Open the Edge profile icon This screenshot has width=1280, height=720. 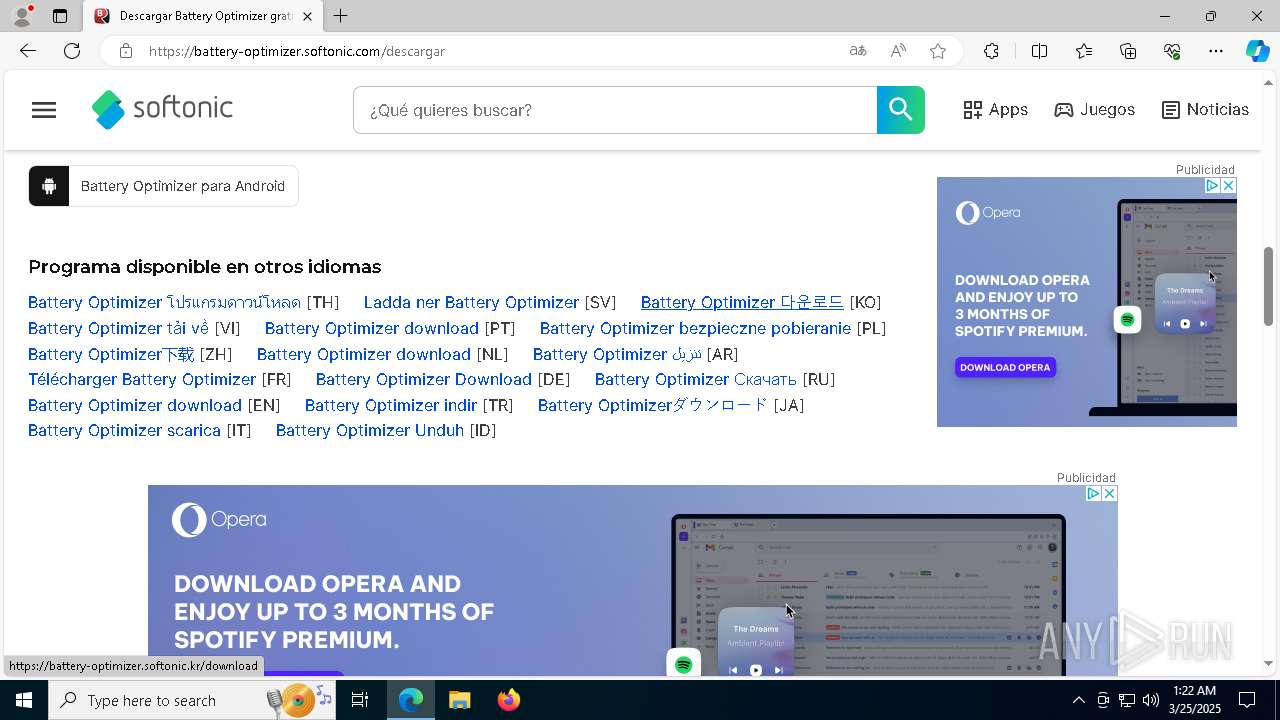[x=21, y=16]
